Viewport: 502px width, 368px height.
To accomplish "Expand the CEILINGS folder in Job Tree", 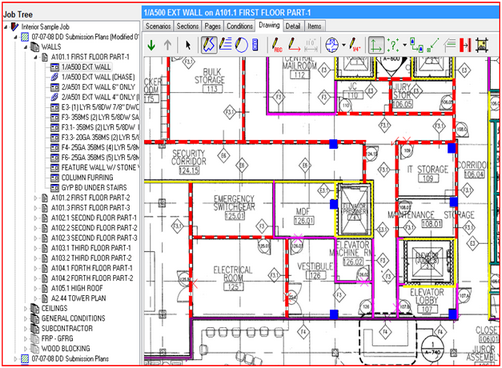I will [x=25, y=309].
